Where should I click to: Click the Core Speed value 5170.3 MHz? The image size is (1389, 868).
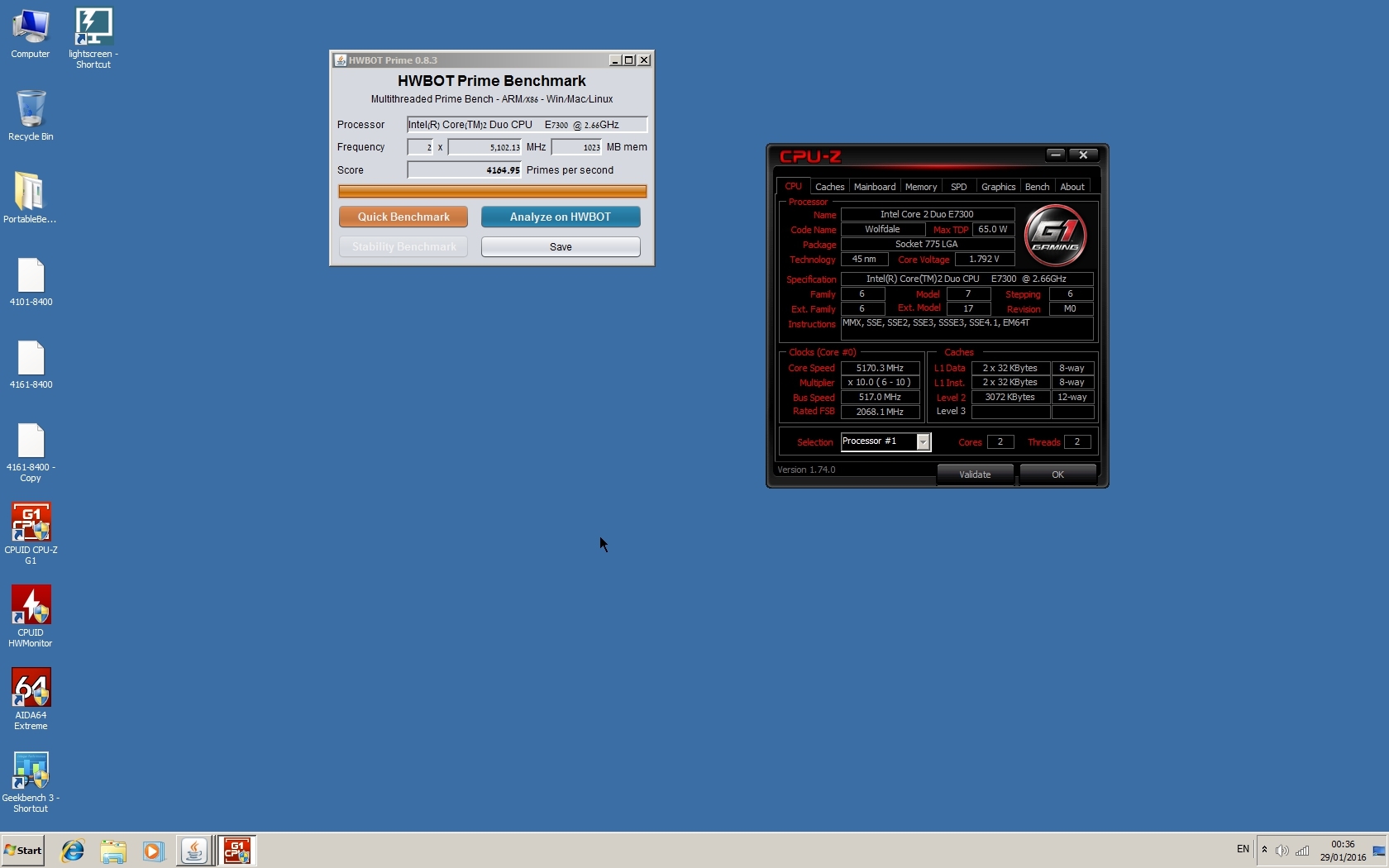[881, 369]
